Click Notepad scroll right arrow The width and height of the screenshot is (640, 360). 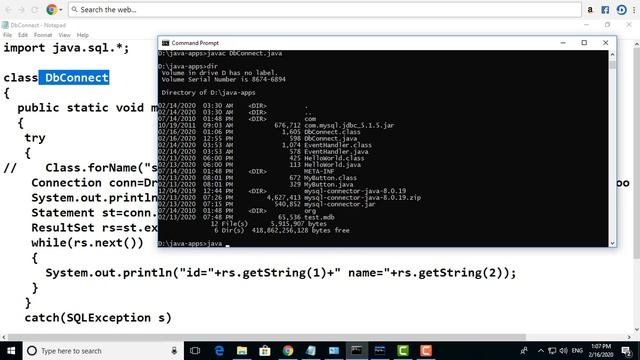[x=629, y=337]
